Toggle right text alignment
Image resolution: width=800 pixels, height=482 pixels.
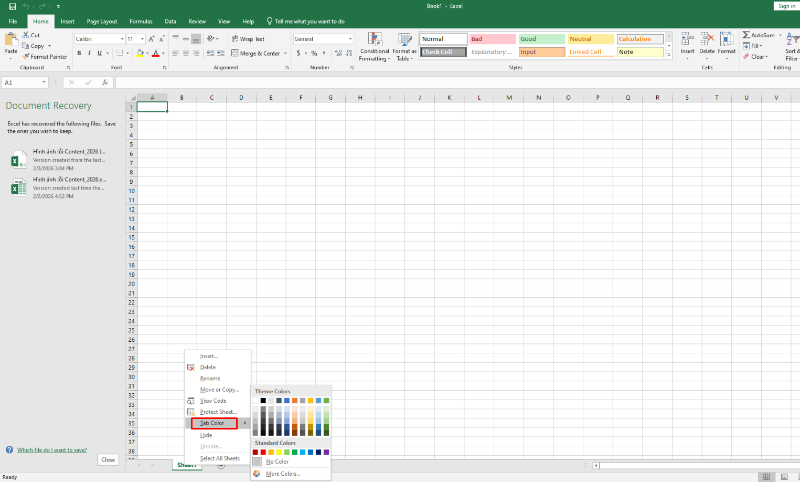click(195, 53)
